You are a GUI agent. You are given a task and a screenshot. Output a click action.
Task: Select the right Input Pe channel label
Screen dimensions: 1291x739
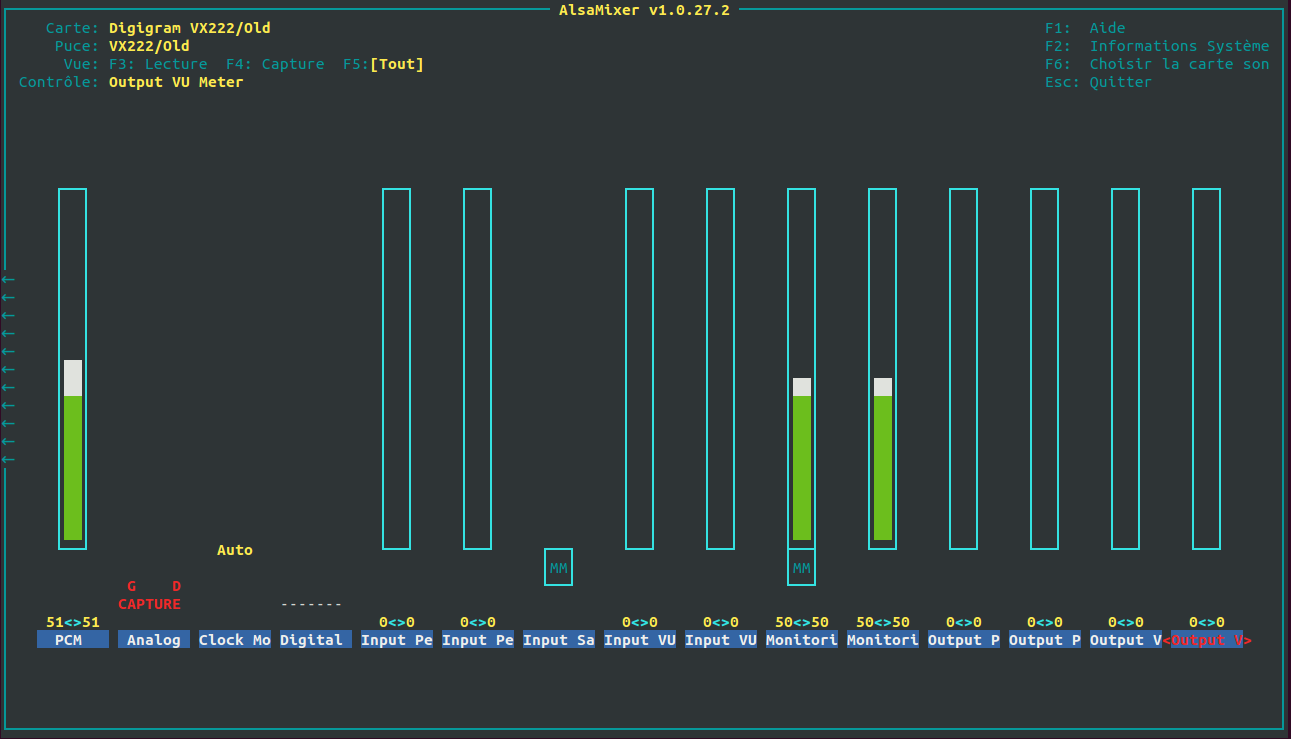point(478,640)
